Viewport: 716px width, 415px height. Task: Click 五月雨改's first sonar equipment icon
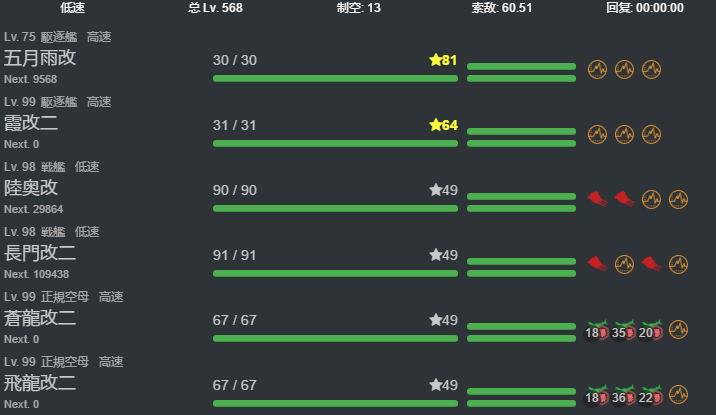click(597, 69)
